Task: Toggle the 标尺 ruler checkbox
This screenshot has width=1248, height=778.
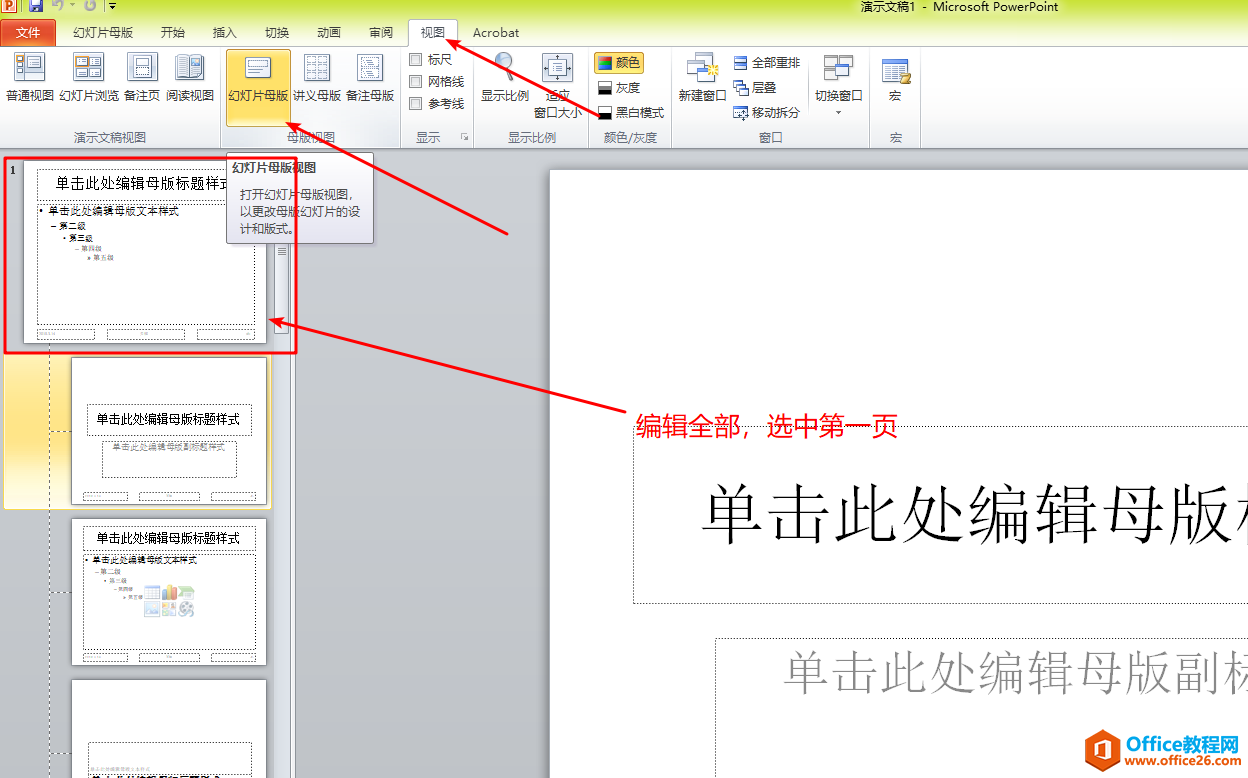Action: tap(416, 60)
